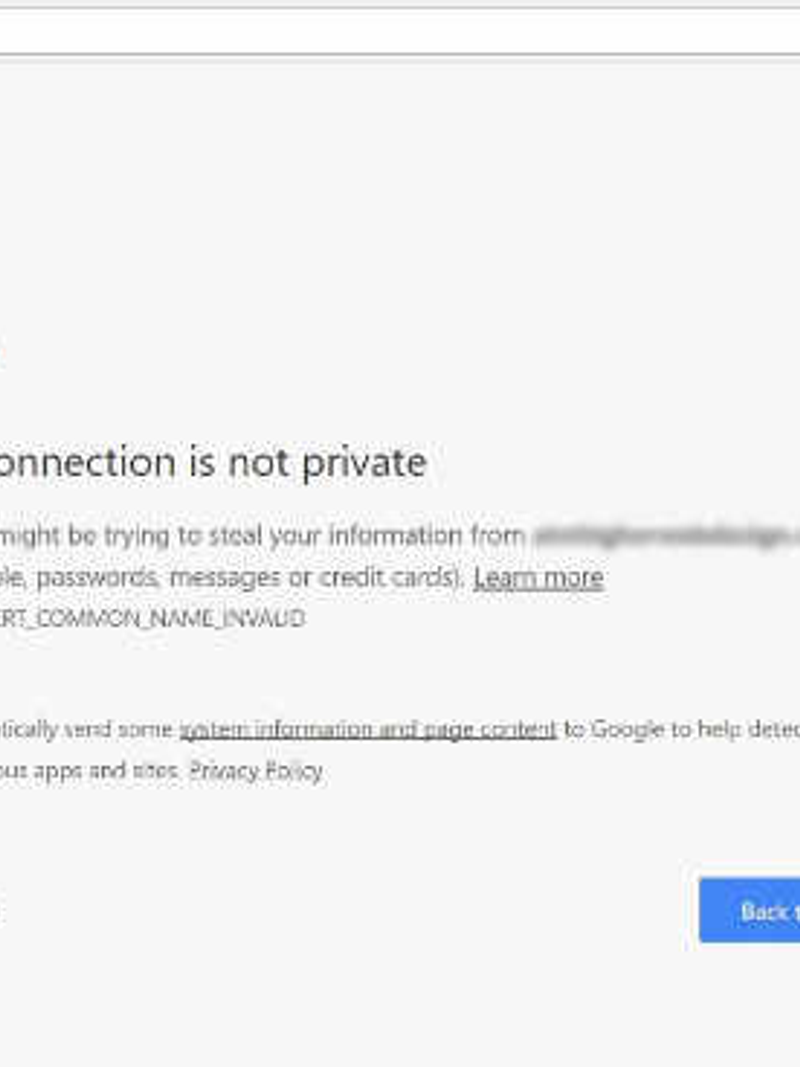
Task: Click the empty strip above the address bar
Action: click(x=400, y=4)
